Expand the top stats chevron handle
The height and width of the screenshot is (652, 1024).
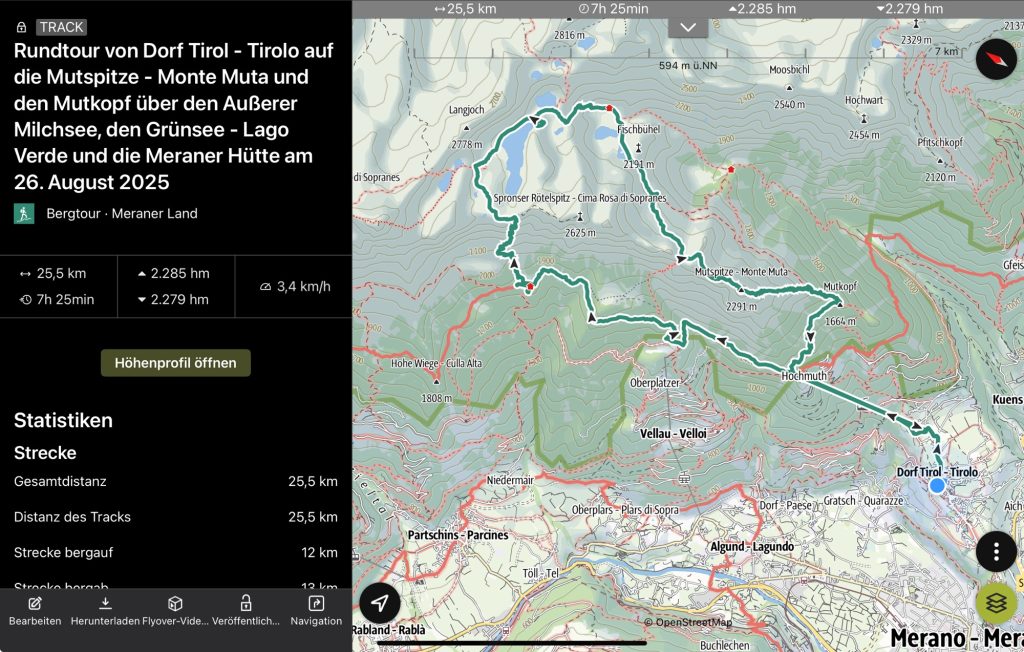[x=688, y=27]
